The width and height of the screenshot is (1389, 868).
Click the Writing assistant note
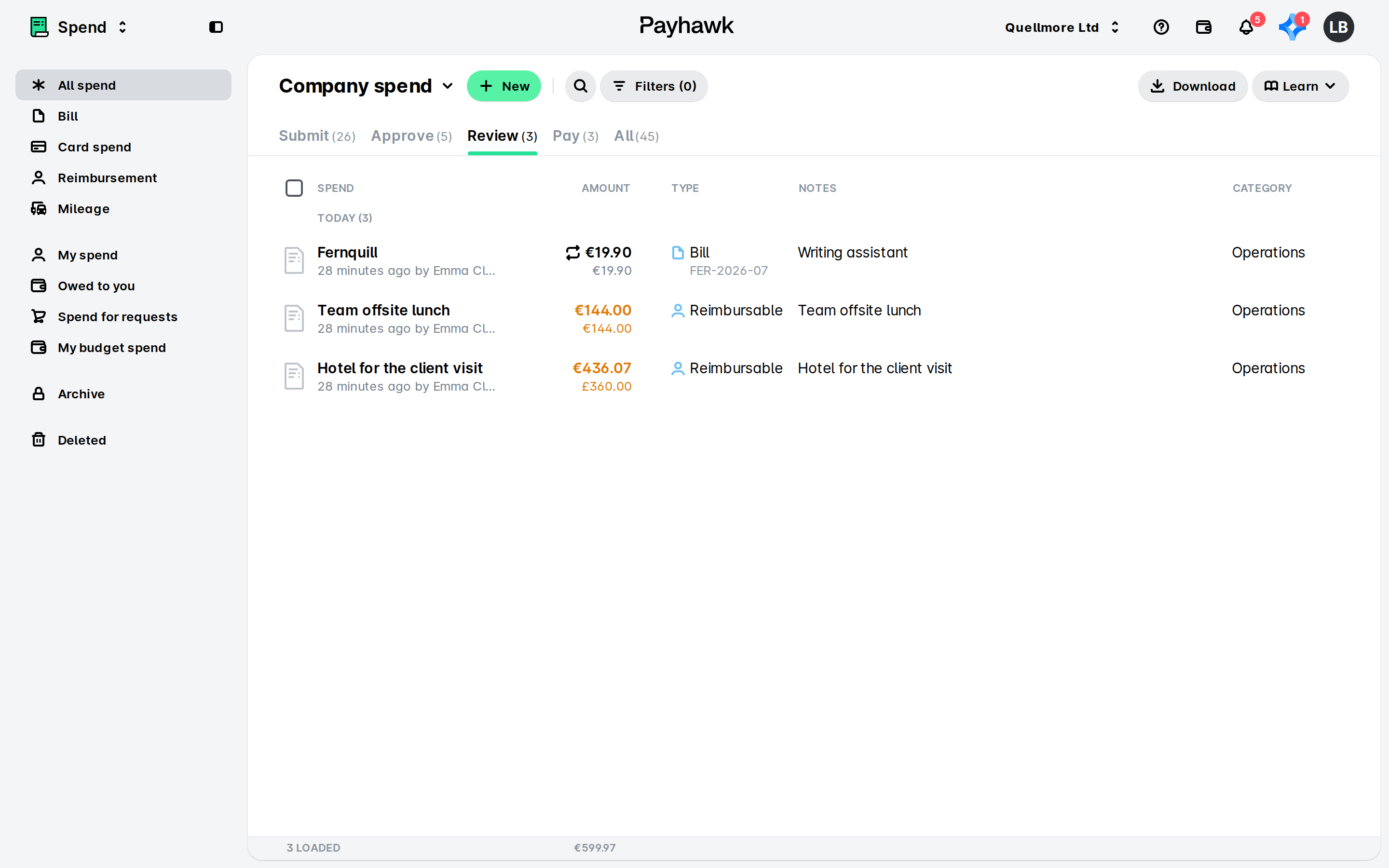[852, 253]
